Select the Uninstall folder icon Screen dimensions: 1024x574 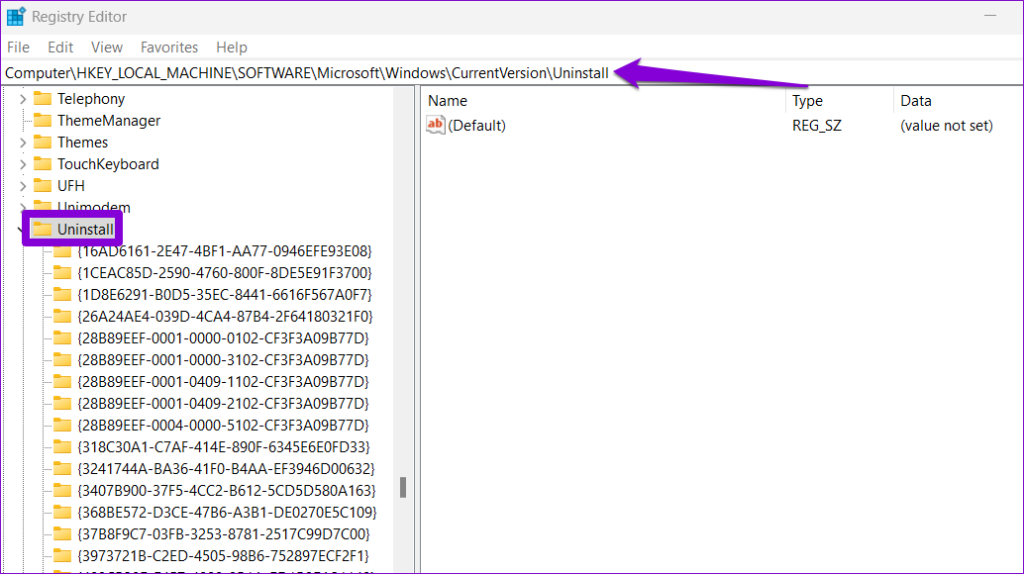coord(42,229)
